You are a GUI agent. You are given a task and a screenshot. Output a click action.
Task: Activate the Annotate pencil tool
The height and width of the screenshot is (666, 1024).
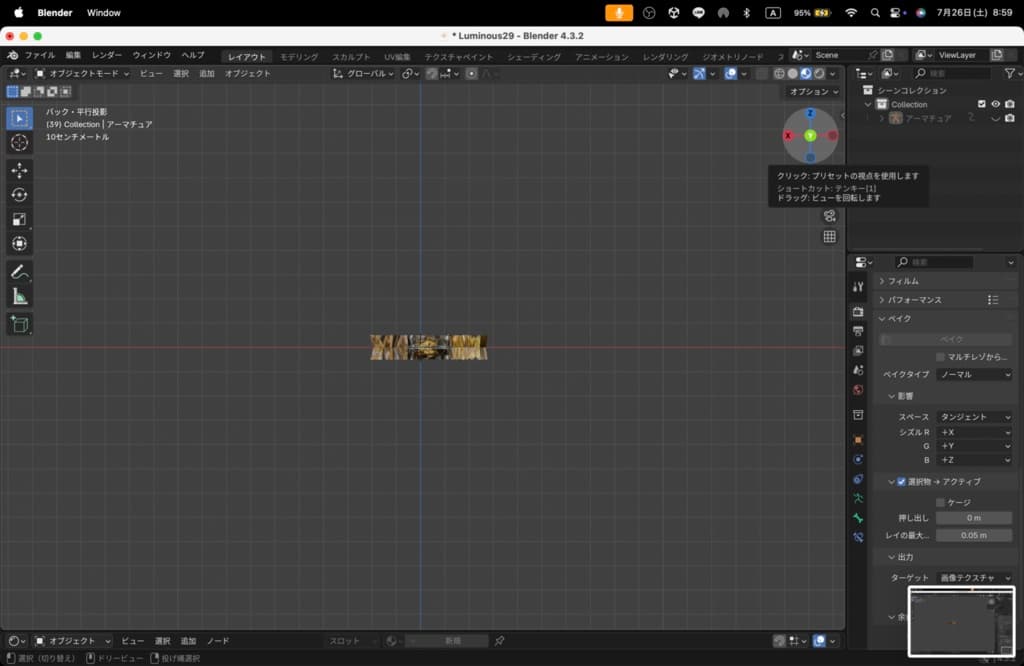pyautogui.click(x=19, y=272)
